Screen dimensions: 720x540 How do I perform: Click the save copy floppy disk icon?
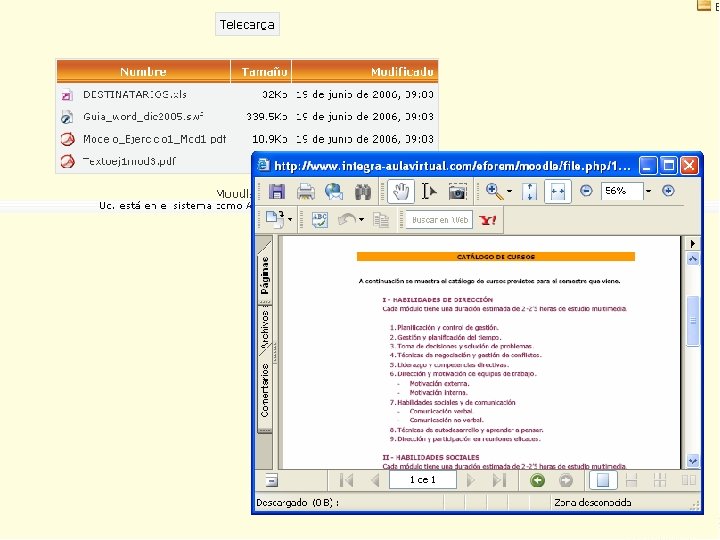pos(276,191)
